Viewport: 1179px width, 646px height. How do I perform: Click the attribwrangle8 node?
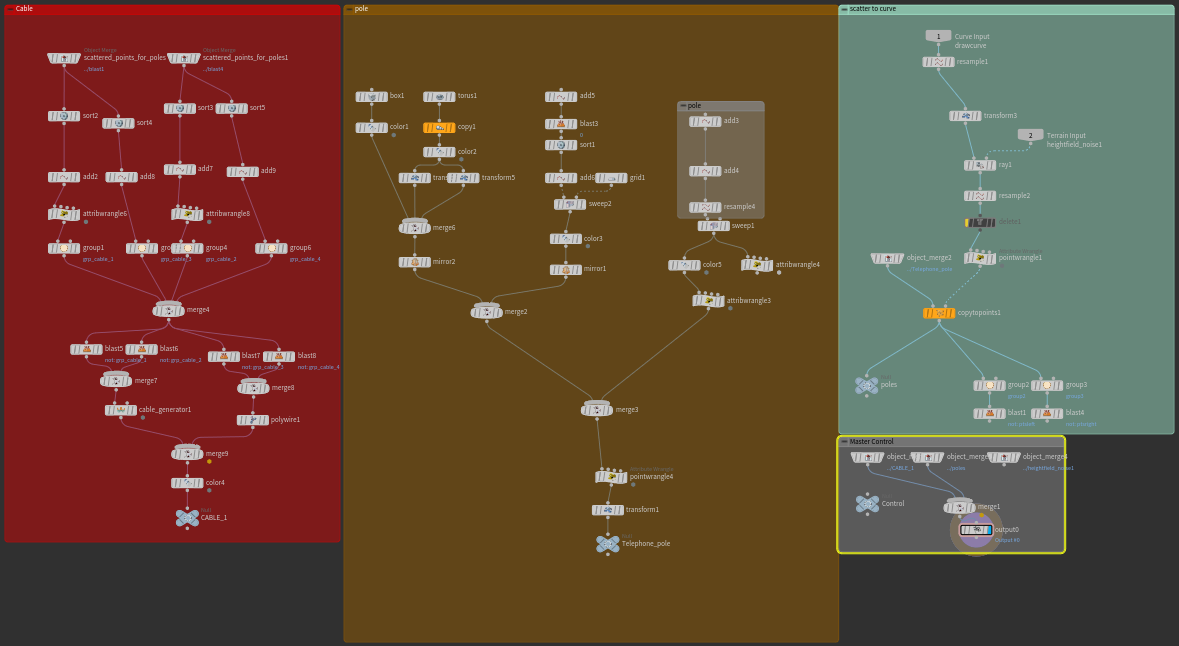click(x=187, y=214)
